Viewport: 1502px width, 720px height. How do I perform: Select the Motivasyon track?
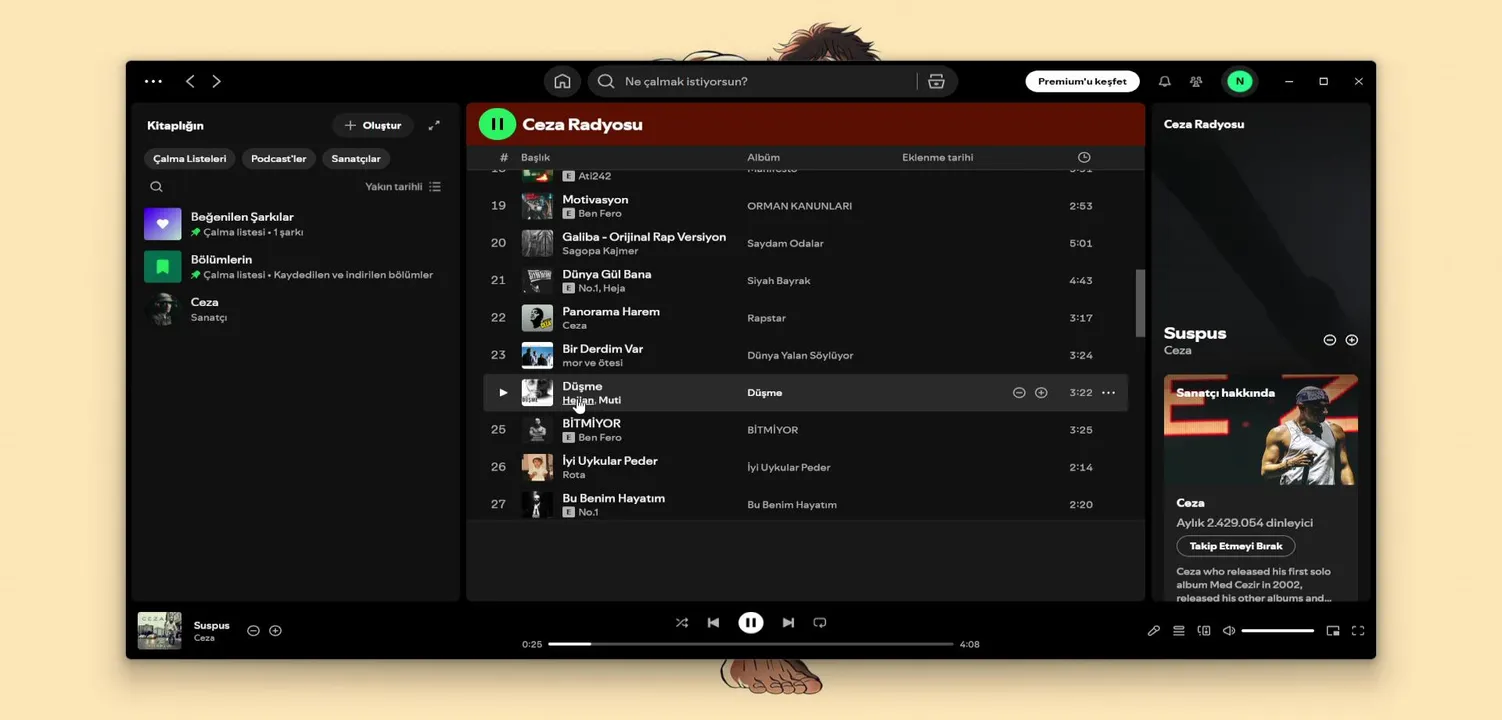tap(805, 206)
